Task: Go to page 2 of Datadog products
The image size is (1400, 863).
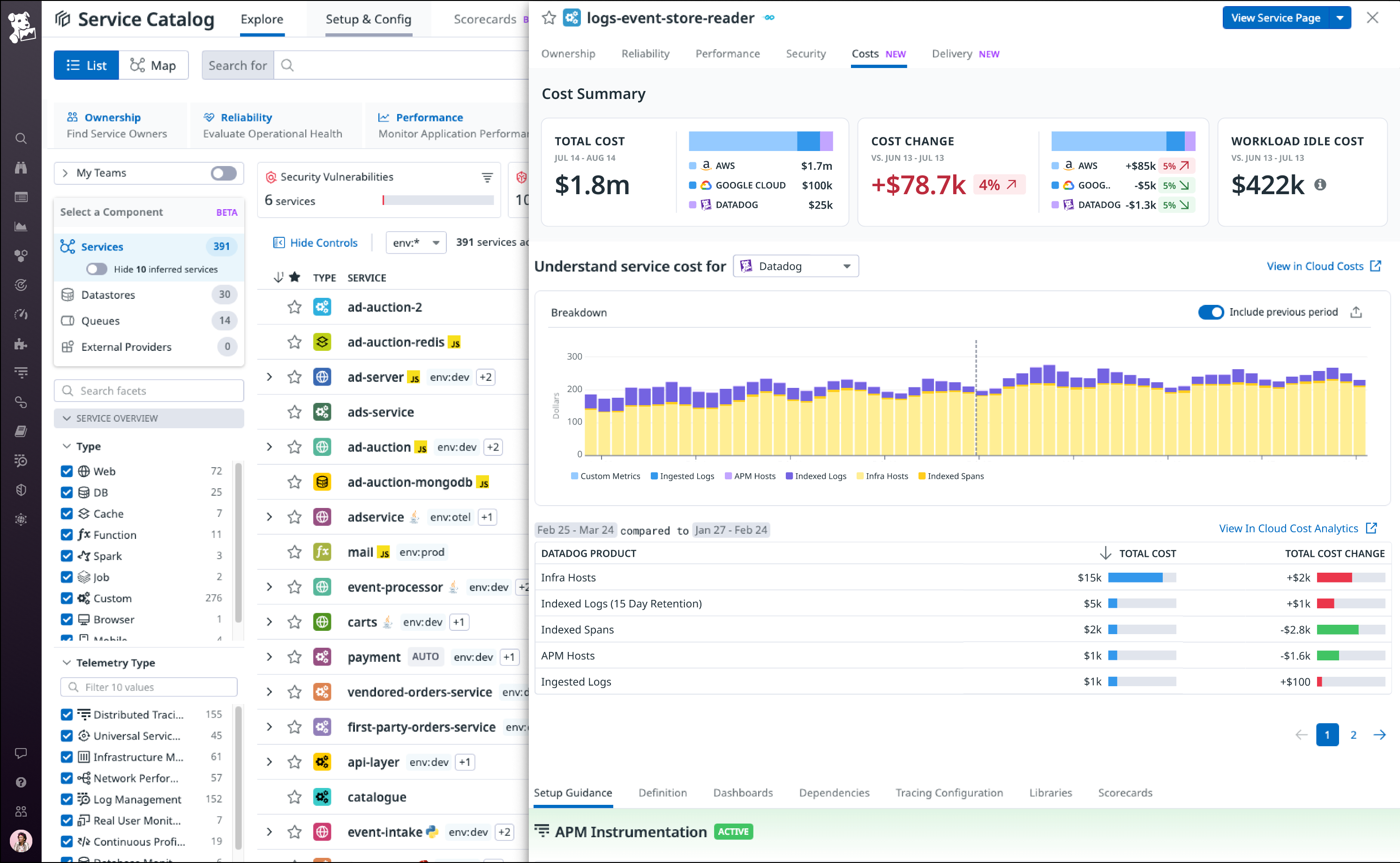Action: point(1354,734)
